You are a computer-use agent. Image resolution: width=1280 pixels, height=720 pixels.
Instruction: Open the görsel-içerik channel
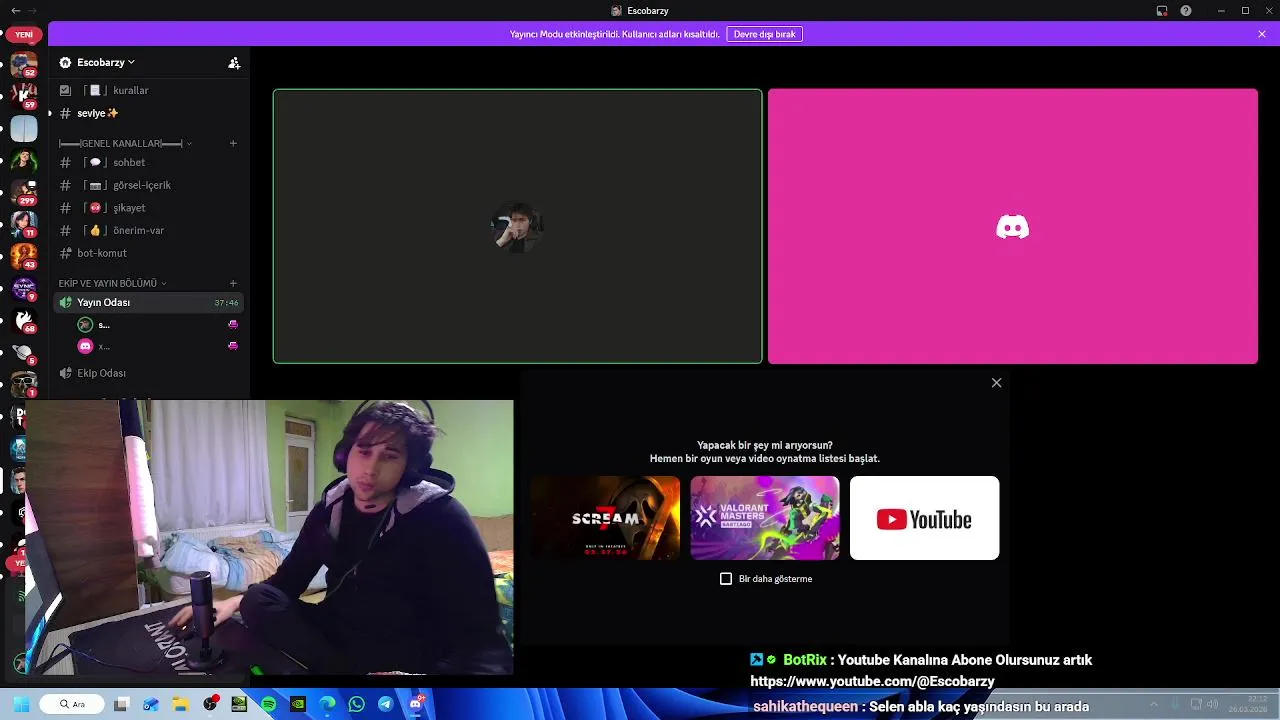click(150, 185)
